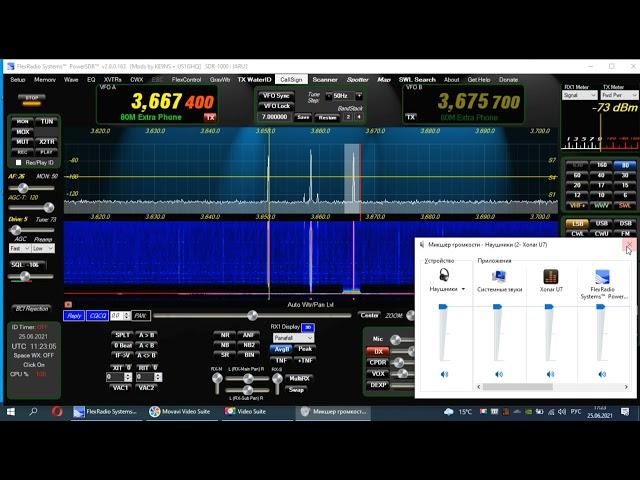Switch to Movavi Video Suite taskbar item
The image size is (640, 480).
pyautogui.click(x=180, y=411)
